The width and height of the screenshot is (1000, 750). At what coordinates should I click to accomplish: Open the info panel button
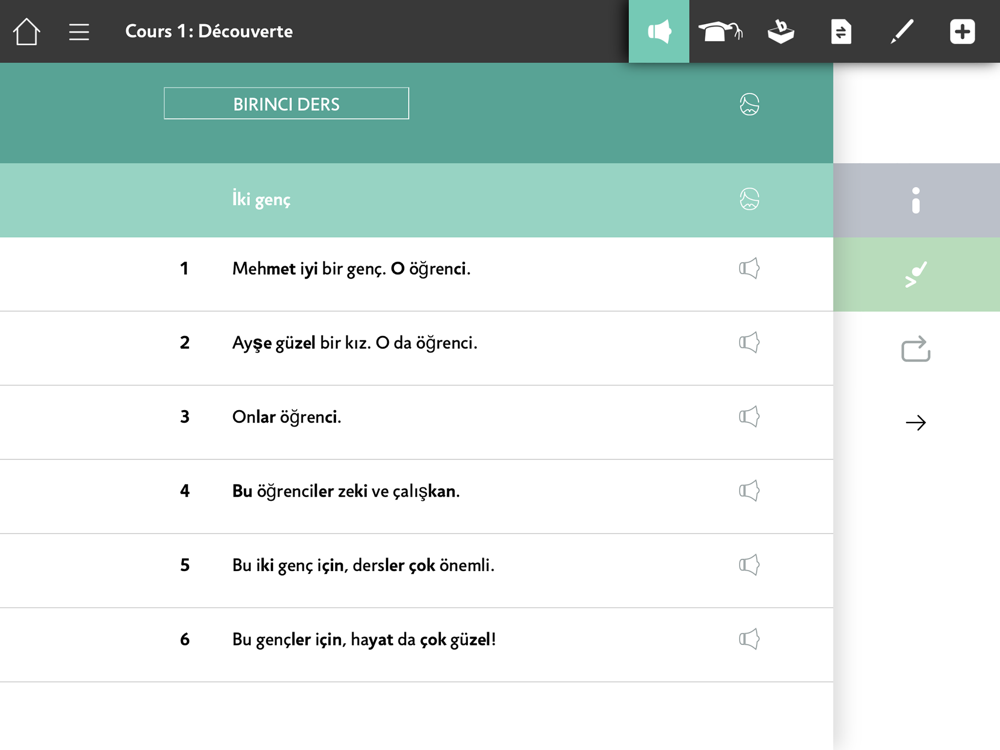(916, 200)
